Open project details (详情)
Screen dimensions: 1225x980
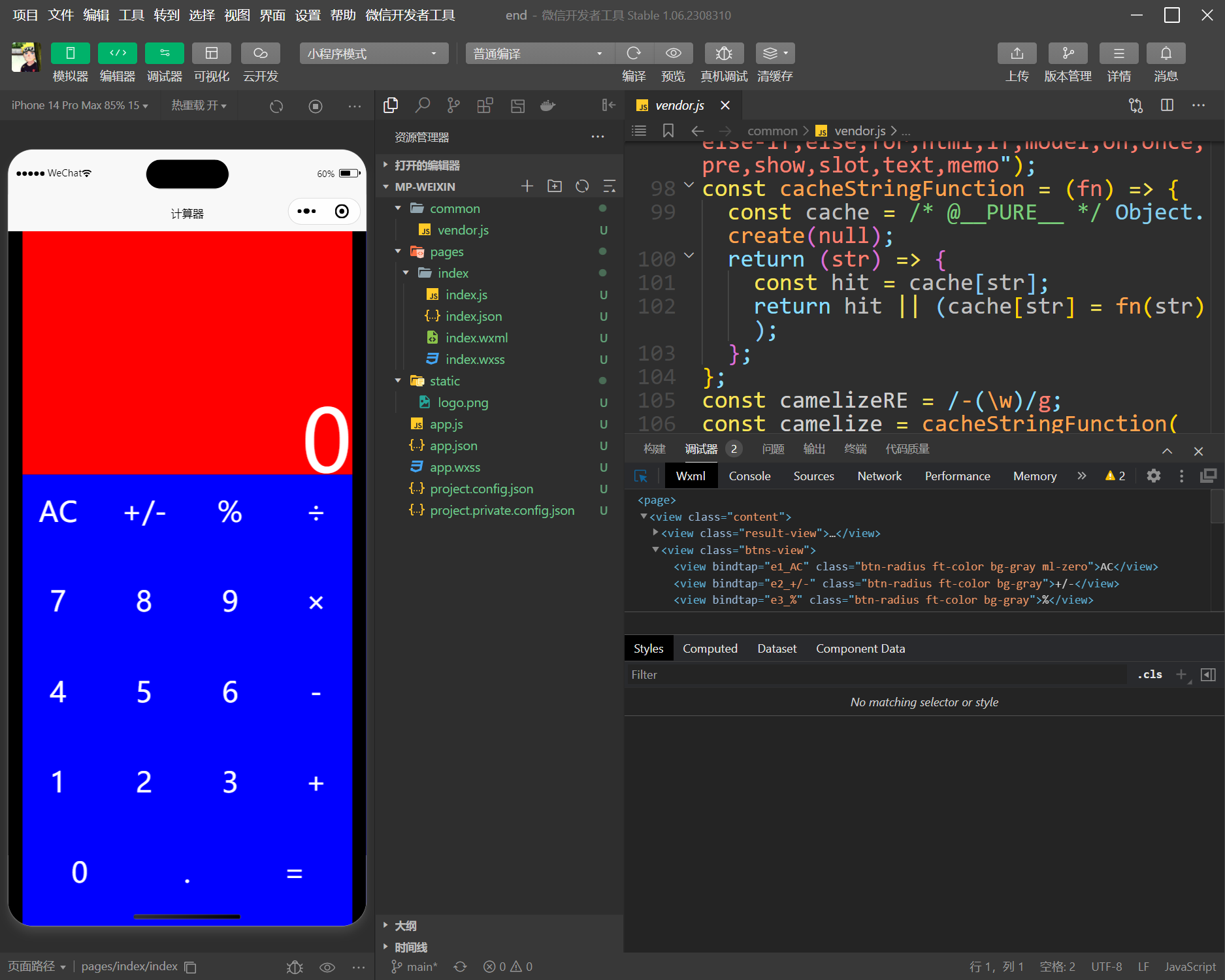(1119, 54)
